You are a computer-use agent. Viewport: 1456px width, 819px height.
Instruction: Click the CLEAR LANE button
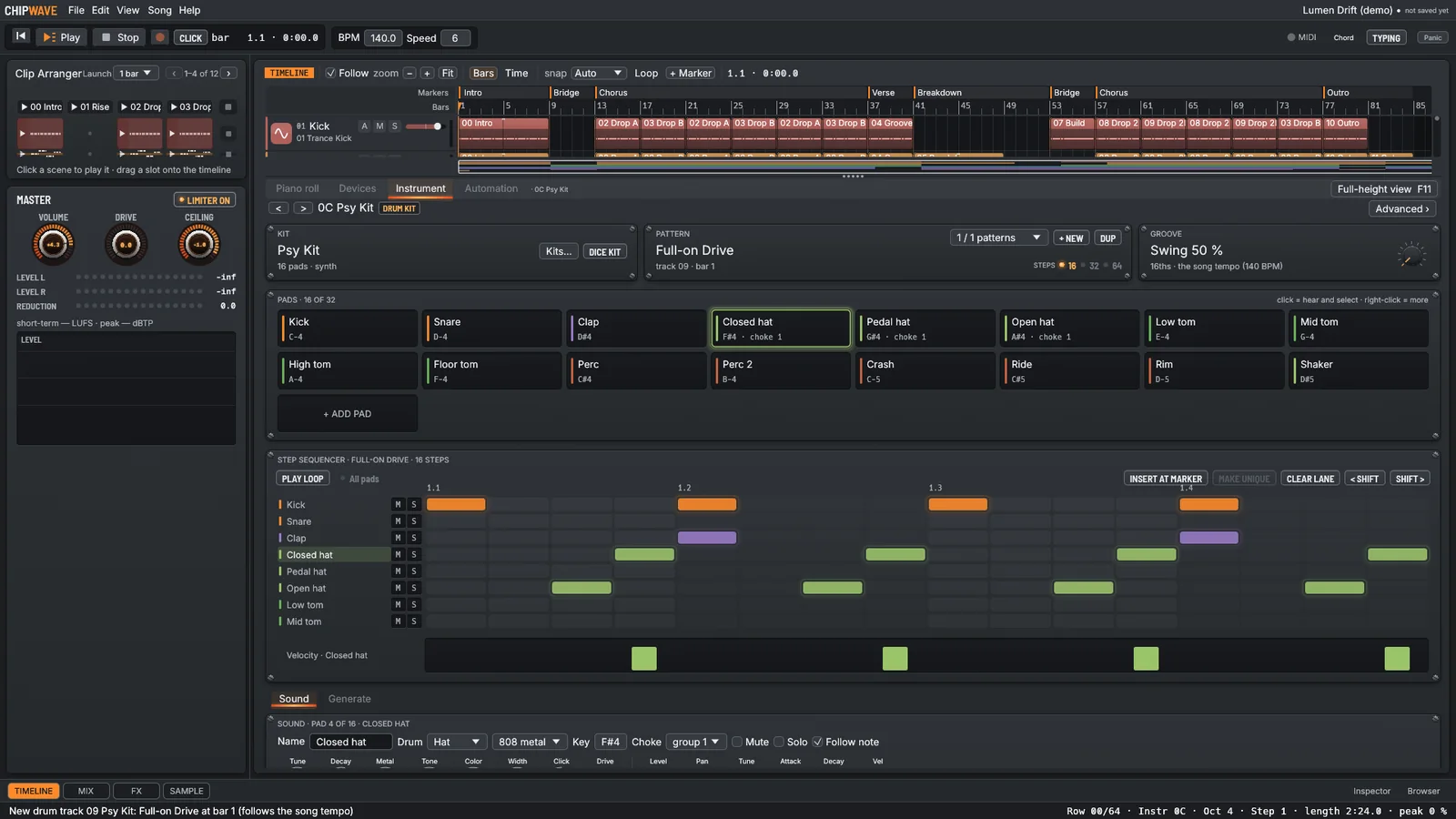[1310, 479]
